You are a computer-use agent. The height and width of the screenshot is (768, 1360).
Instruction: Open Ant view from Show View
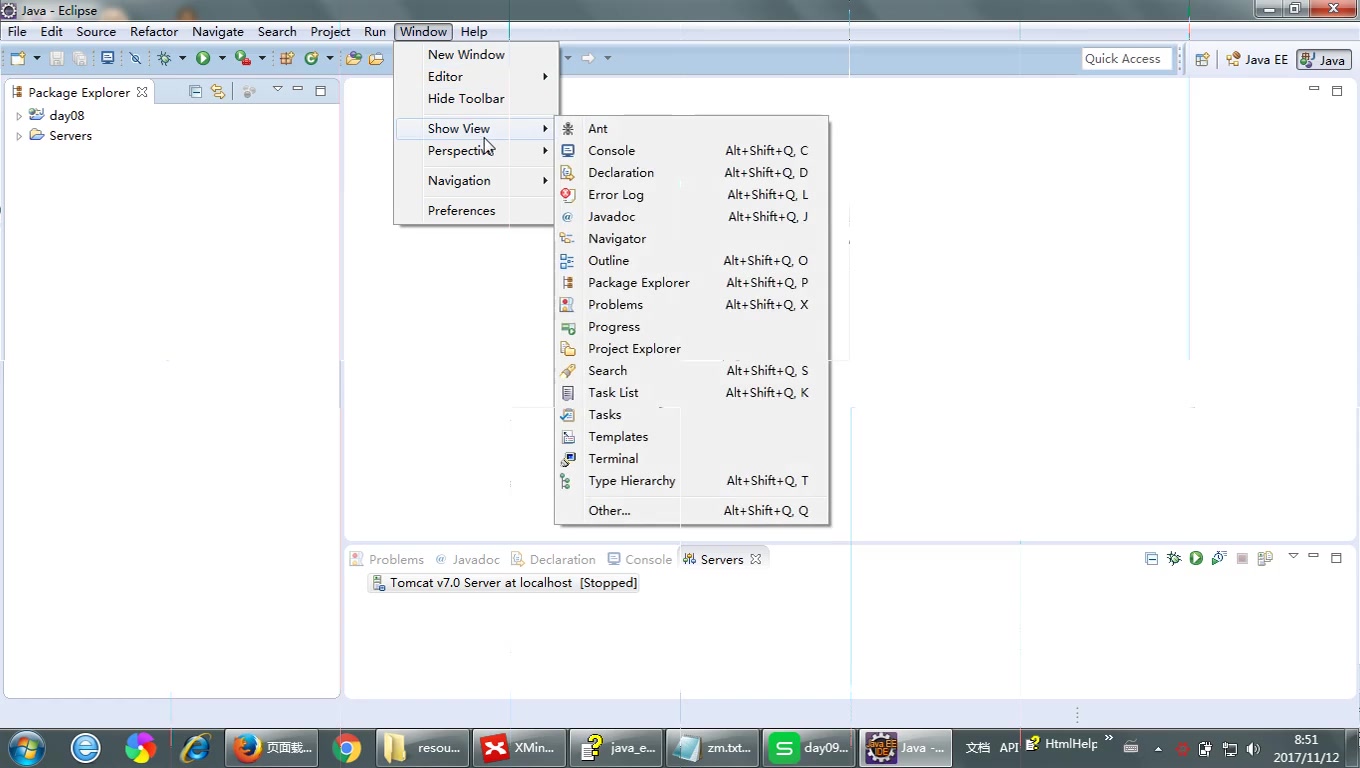[x=691, y=129]
